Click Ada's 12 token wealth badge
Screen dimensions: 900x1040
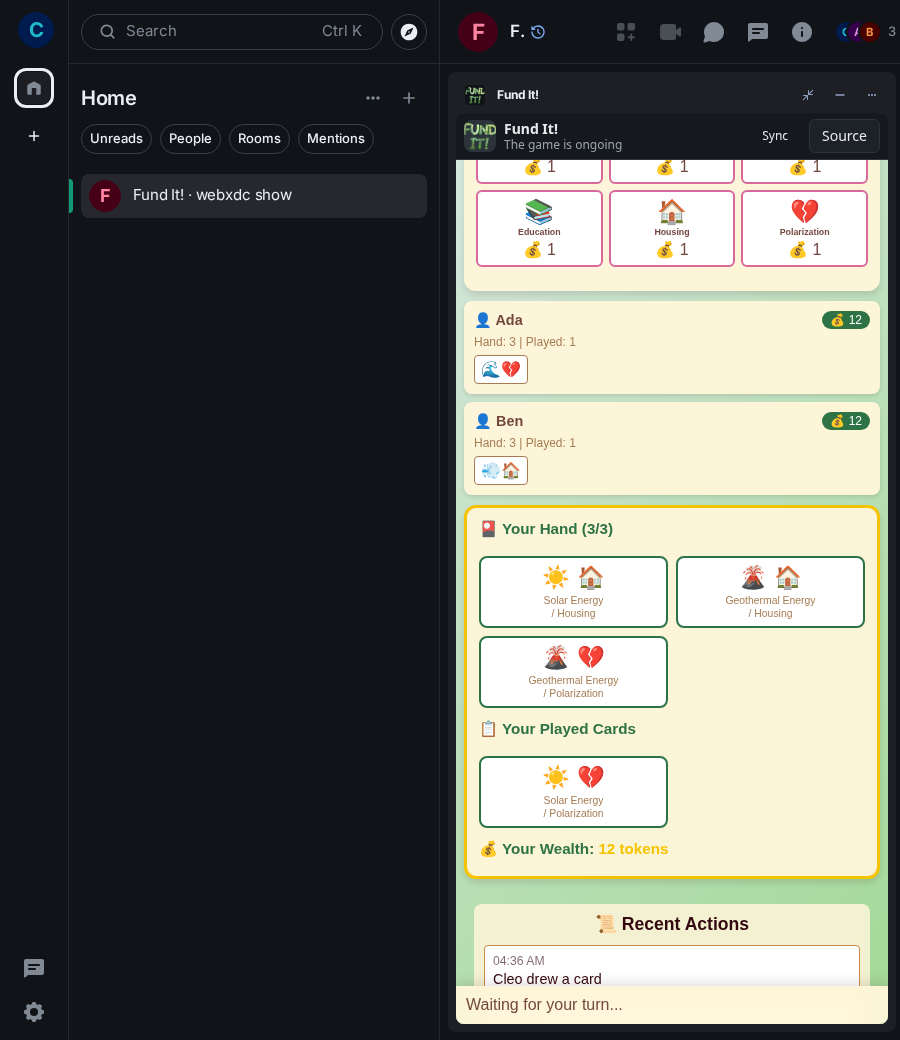click(846, 320)
